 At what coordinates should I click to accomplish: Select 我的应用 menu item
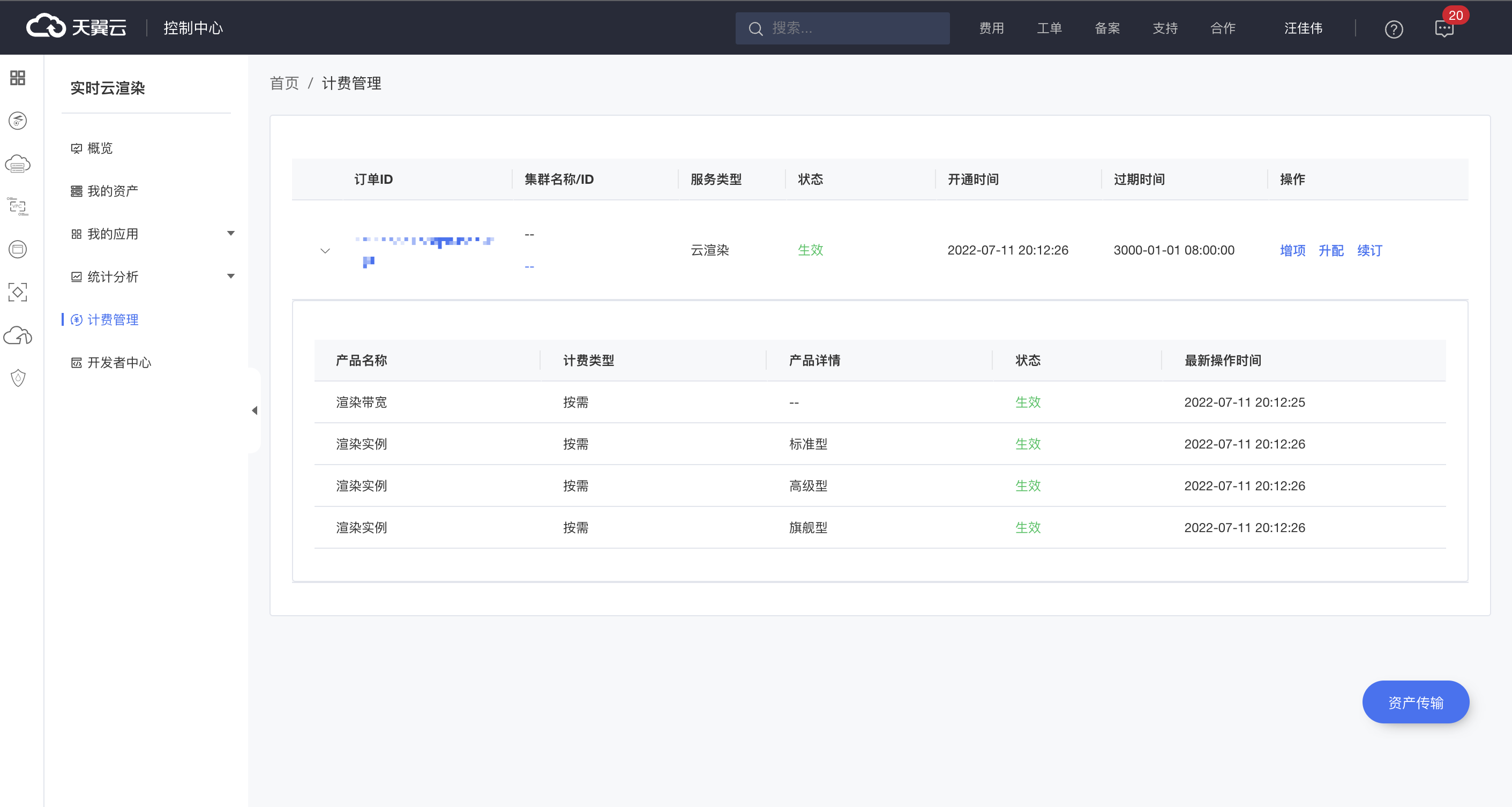[x=113, y=234]
